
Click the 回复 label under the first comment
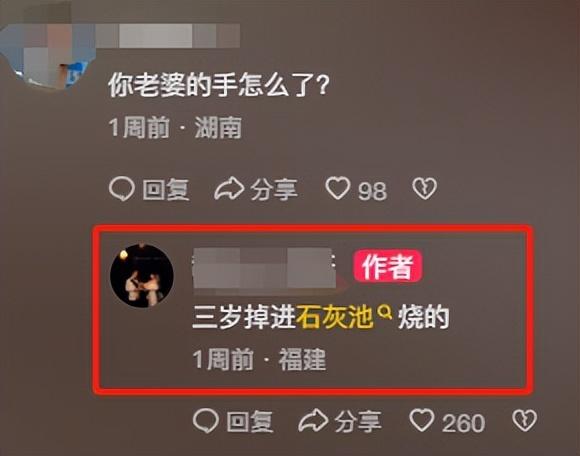coord(166,190)
